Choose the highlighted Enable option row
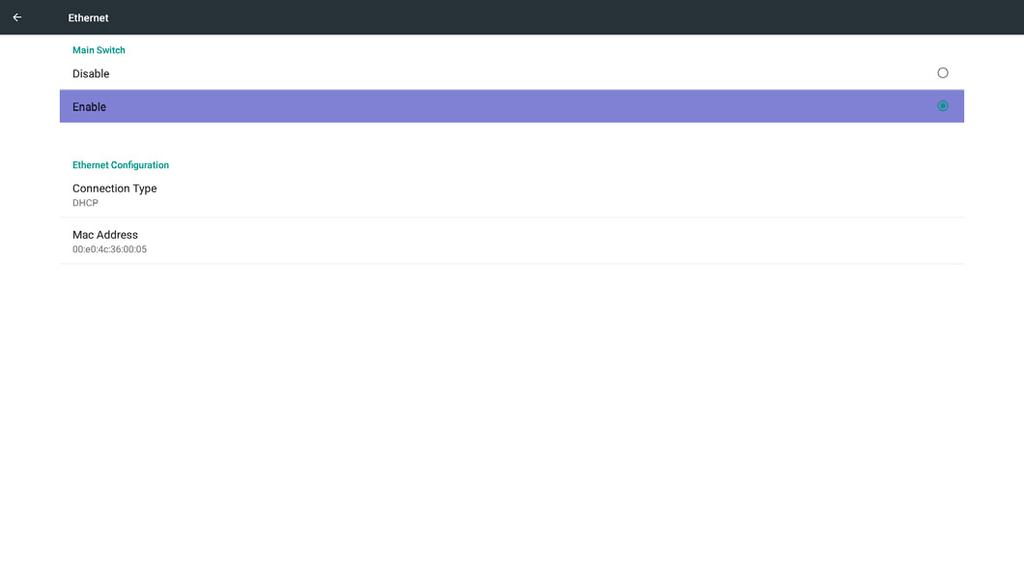Viewport: 1024px width, 576px height. pyautogui.click(x=511, y=106)
